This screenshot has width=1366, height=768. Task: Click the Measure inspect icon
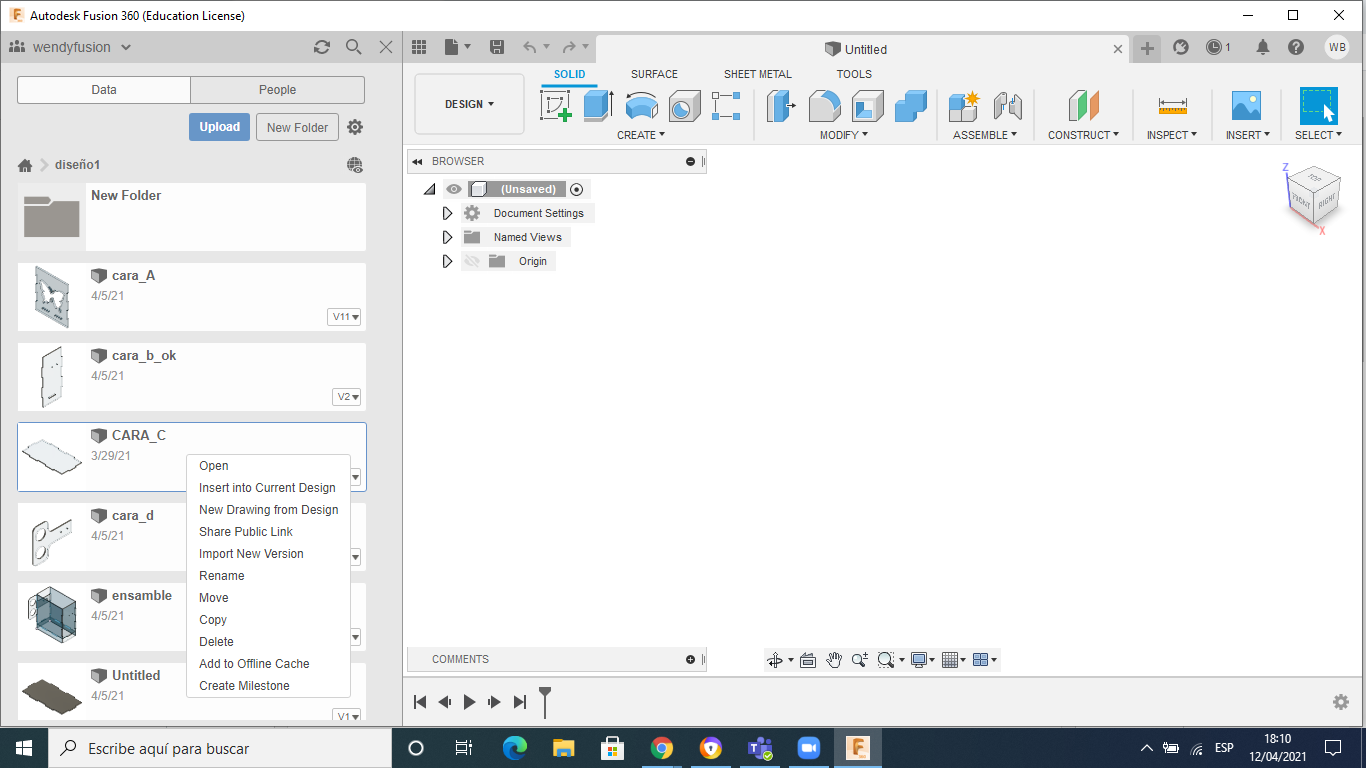point(1172,106)
